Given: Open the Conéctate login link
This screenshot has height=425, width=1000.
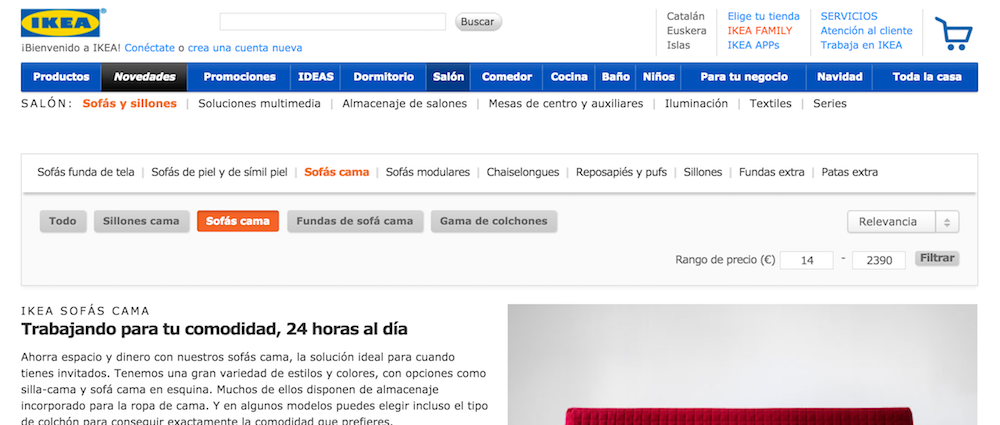Looking at the screenshot, I should point(150,48).
